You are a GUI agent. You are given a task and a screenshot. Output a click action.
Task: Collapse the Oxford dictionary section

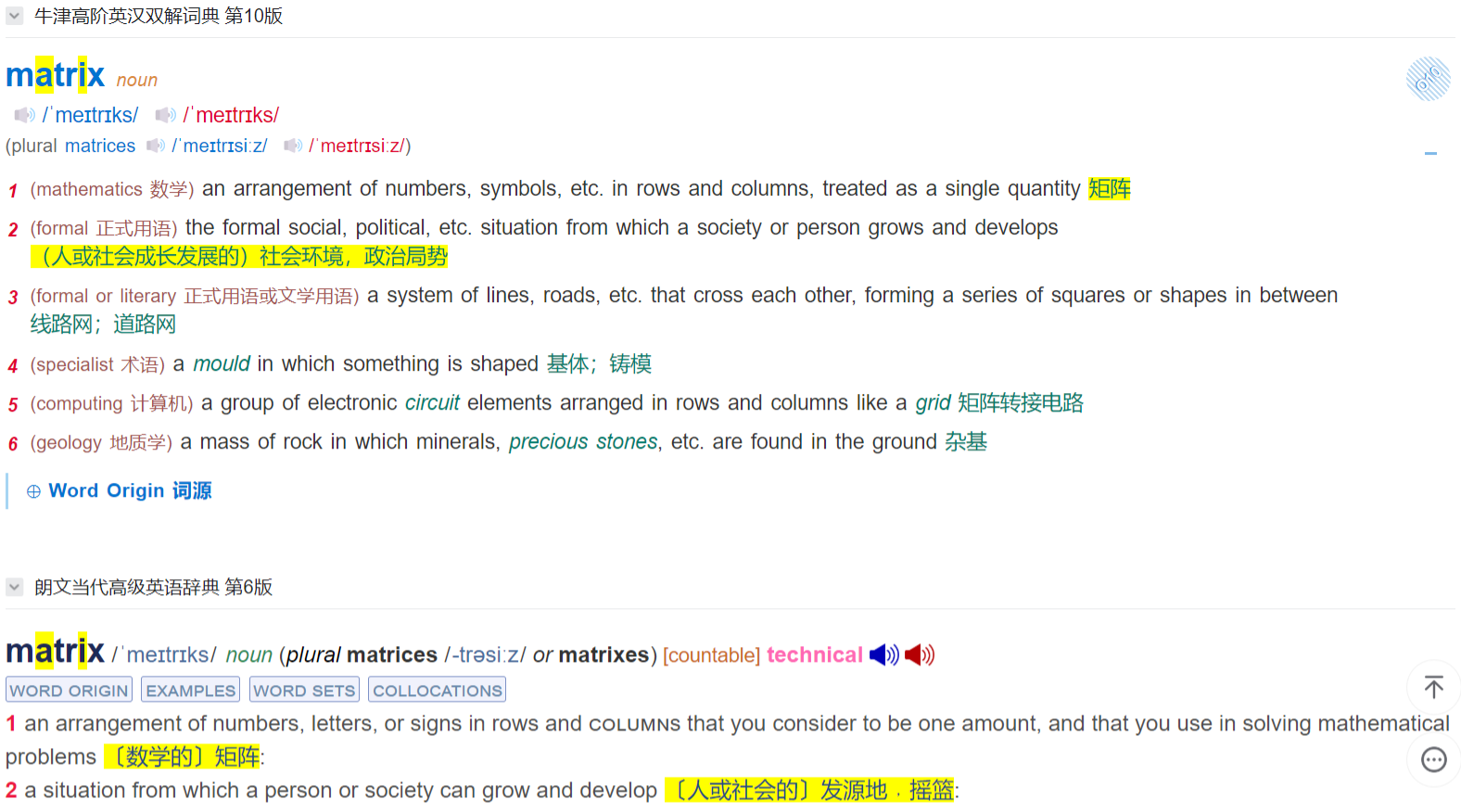(x=15, y=16)
